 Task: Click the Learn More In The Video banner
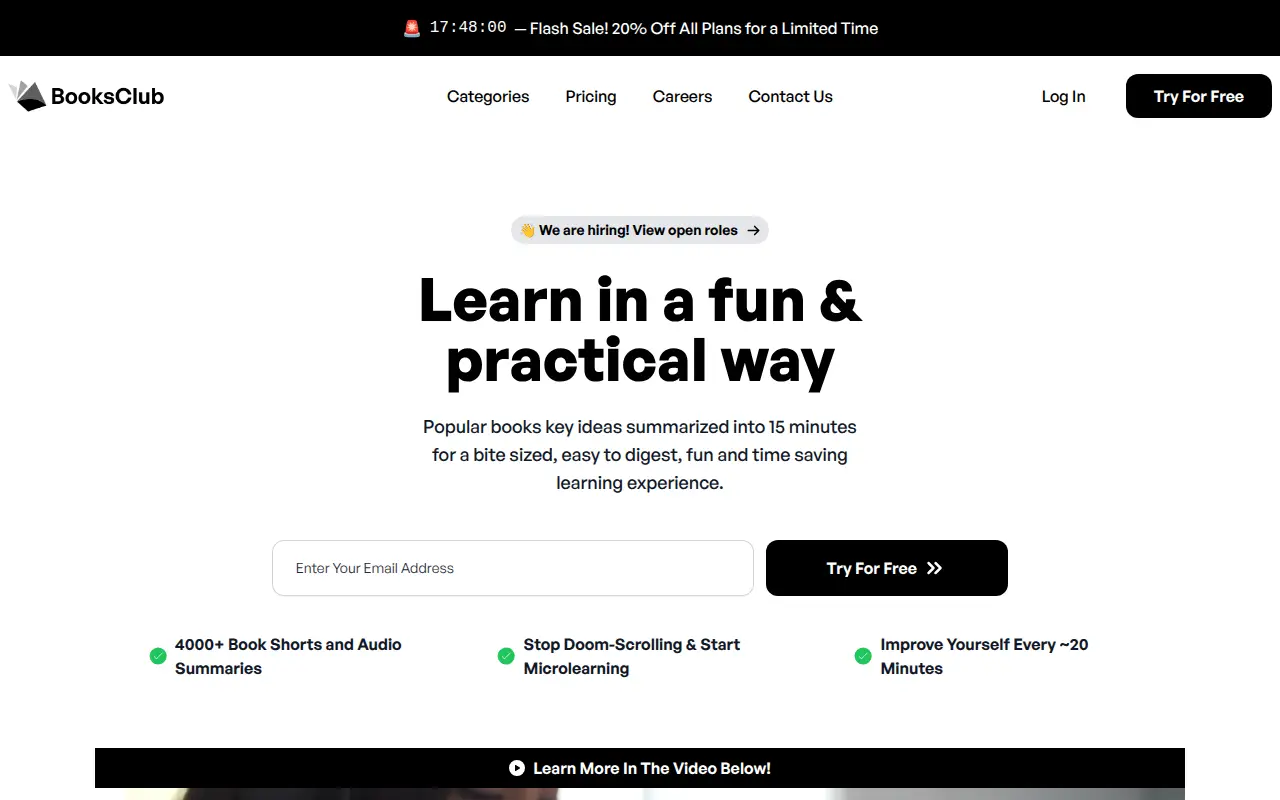coord(640,768)
